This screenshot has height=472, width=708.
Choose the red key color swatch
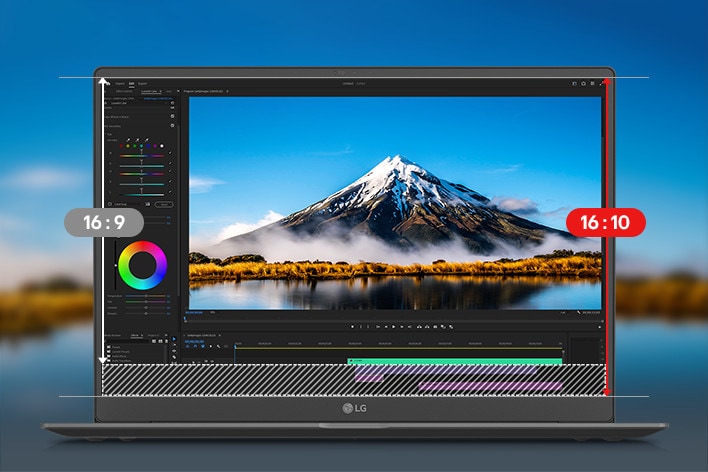click(x=121, y=146)
